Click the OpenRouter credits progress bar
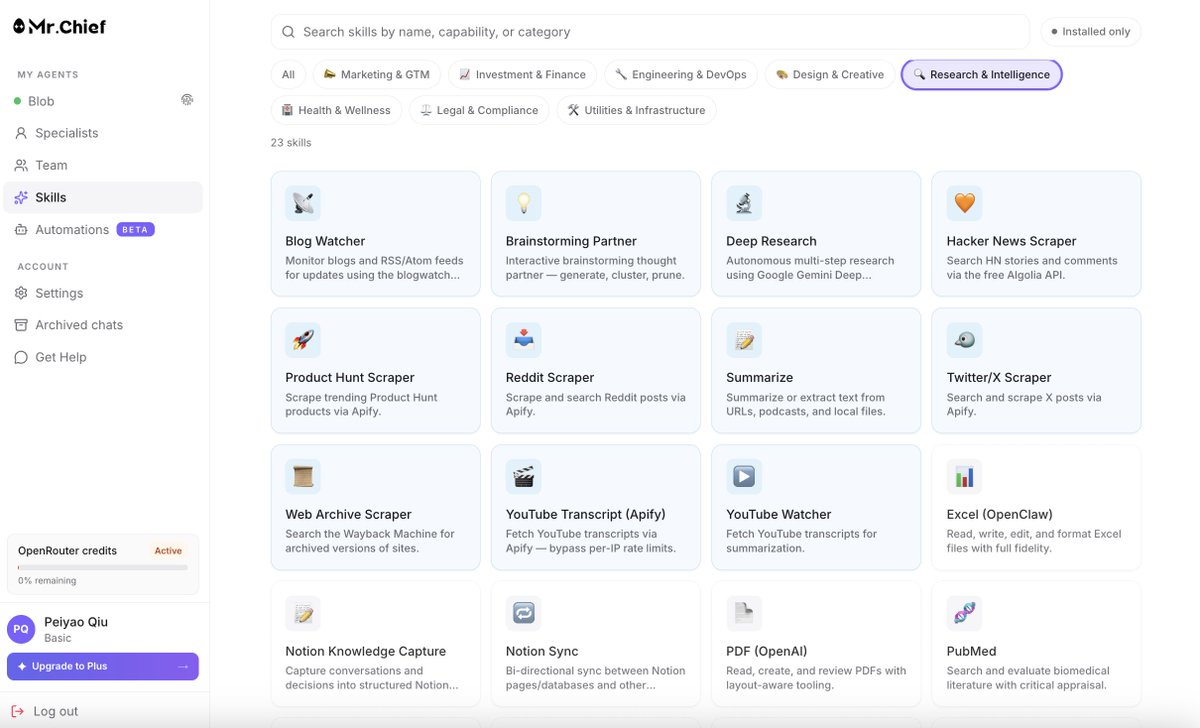Screen dimensions: 1200x728 click(x=103, y=567)
